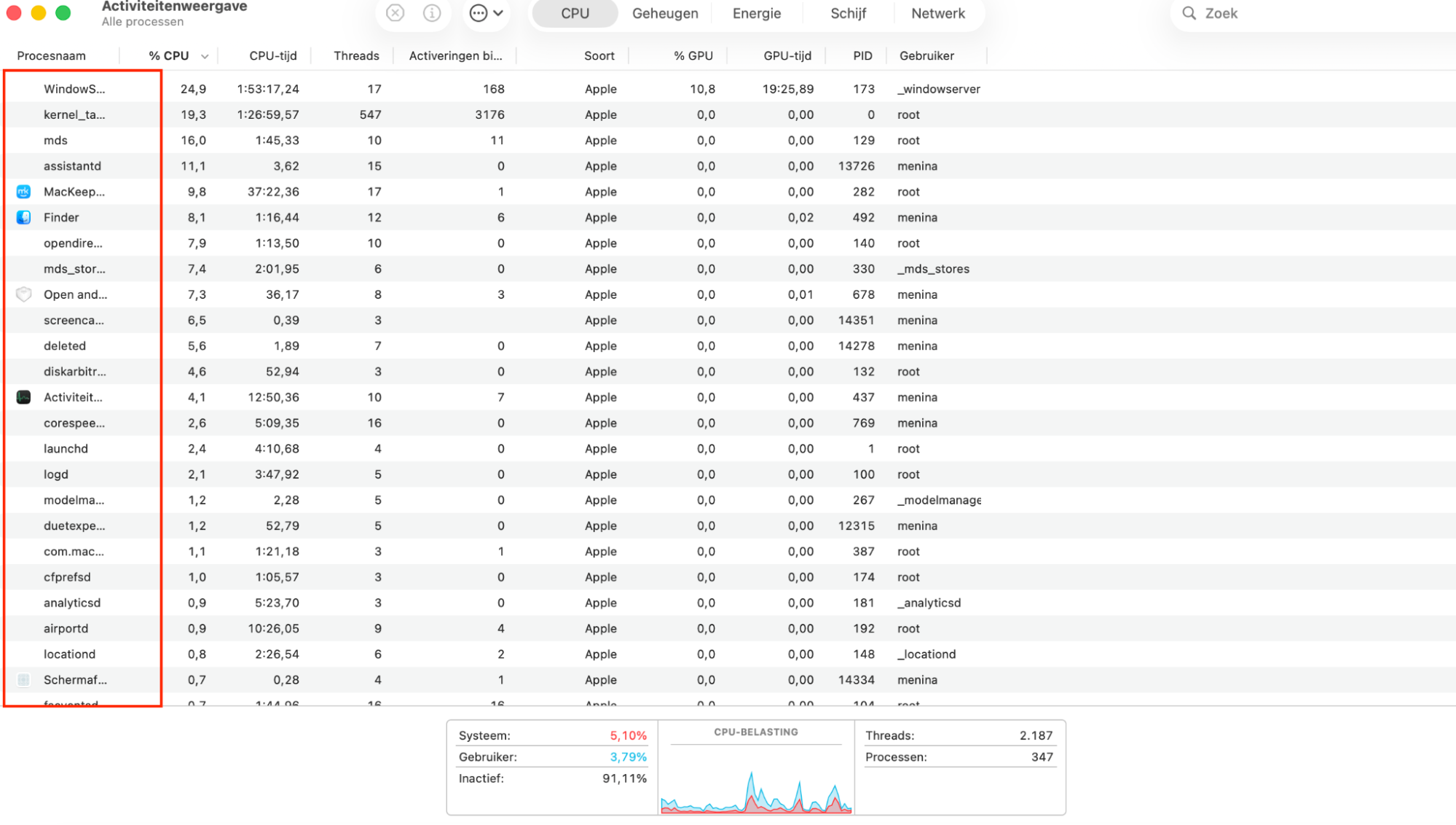
Task: Select the Schijf tab
Action: point(847,13)
